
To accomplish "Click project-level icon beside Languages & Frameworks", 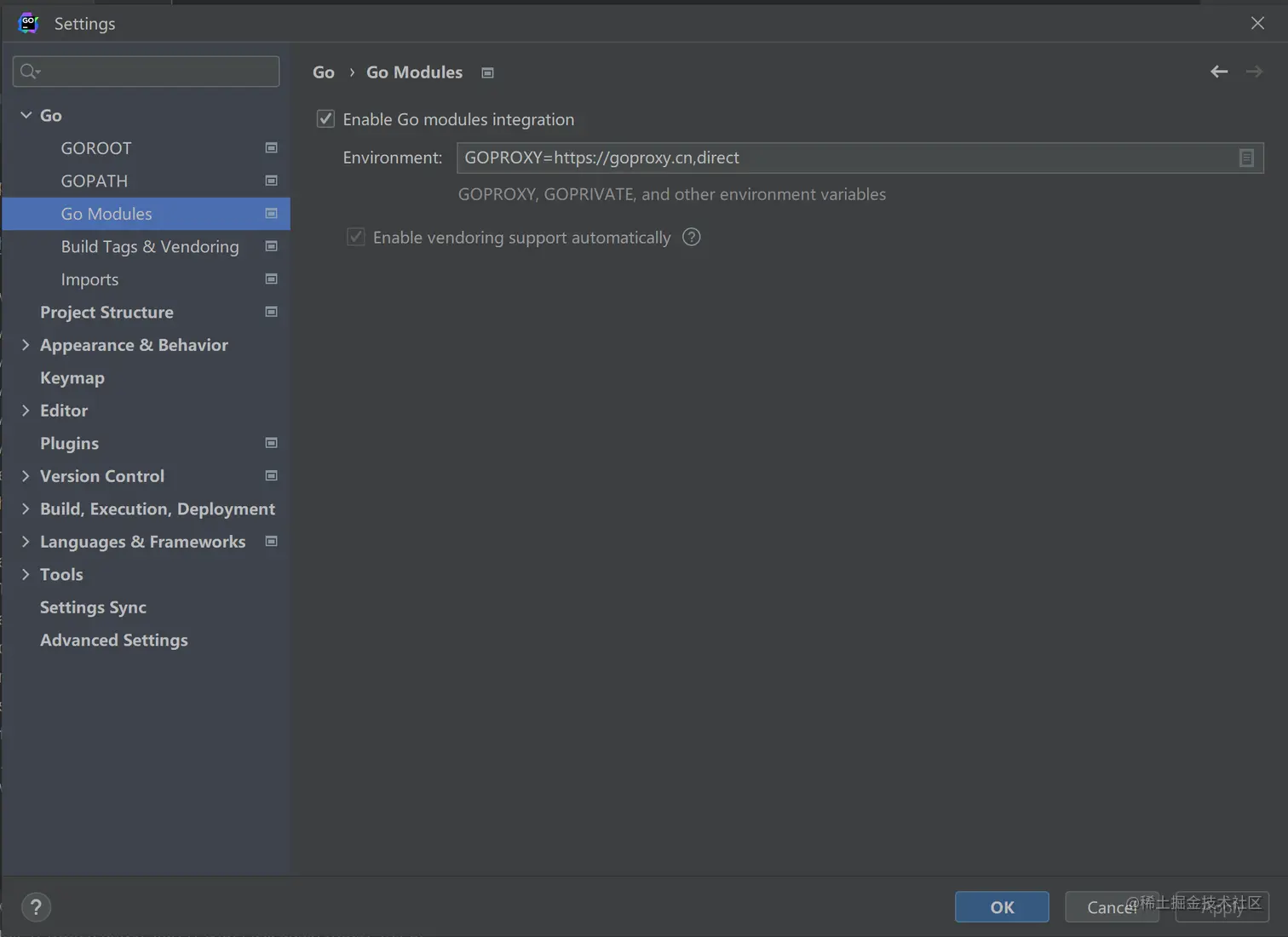I will tap(271, 541).
